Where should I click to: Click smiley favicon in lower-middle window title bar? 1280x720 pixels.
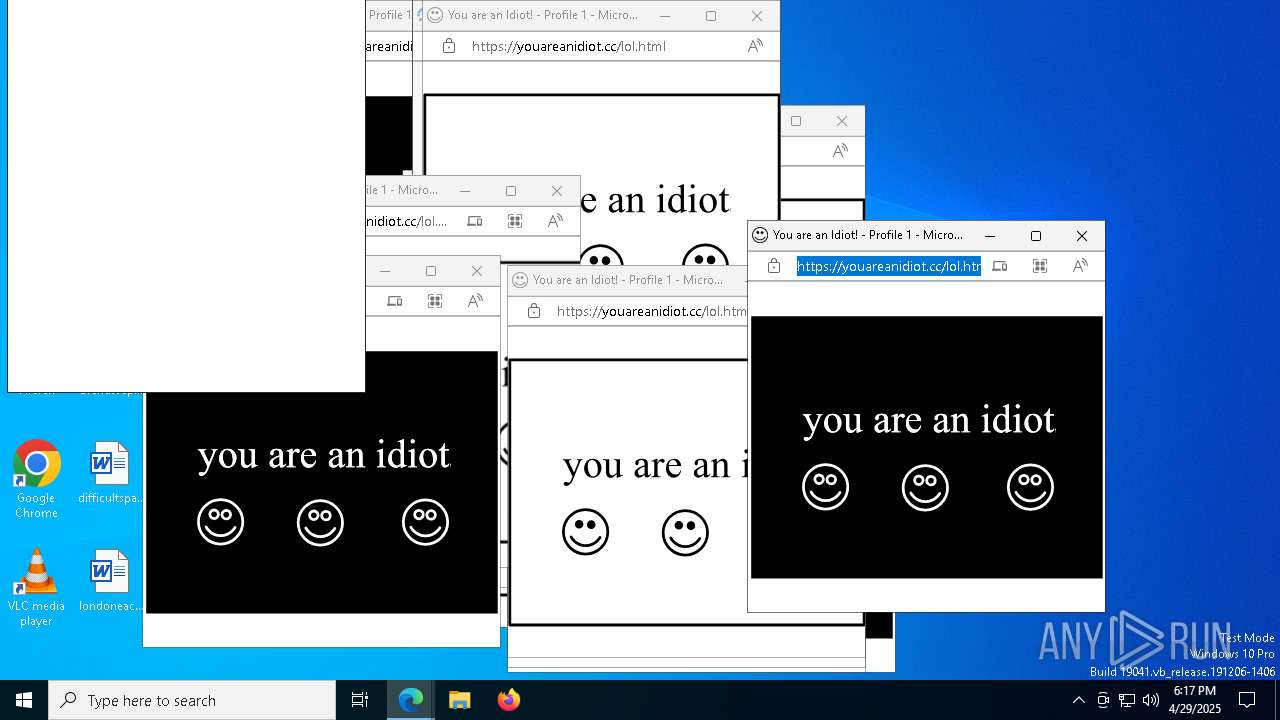[x=520, y=280]
